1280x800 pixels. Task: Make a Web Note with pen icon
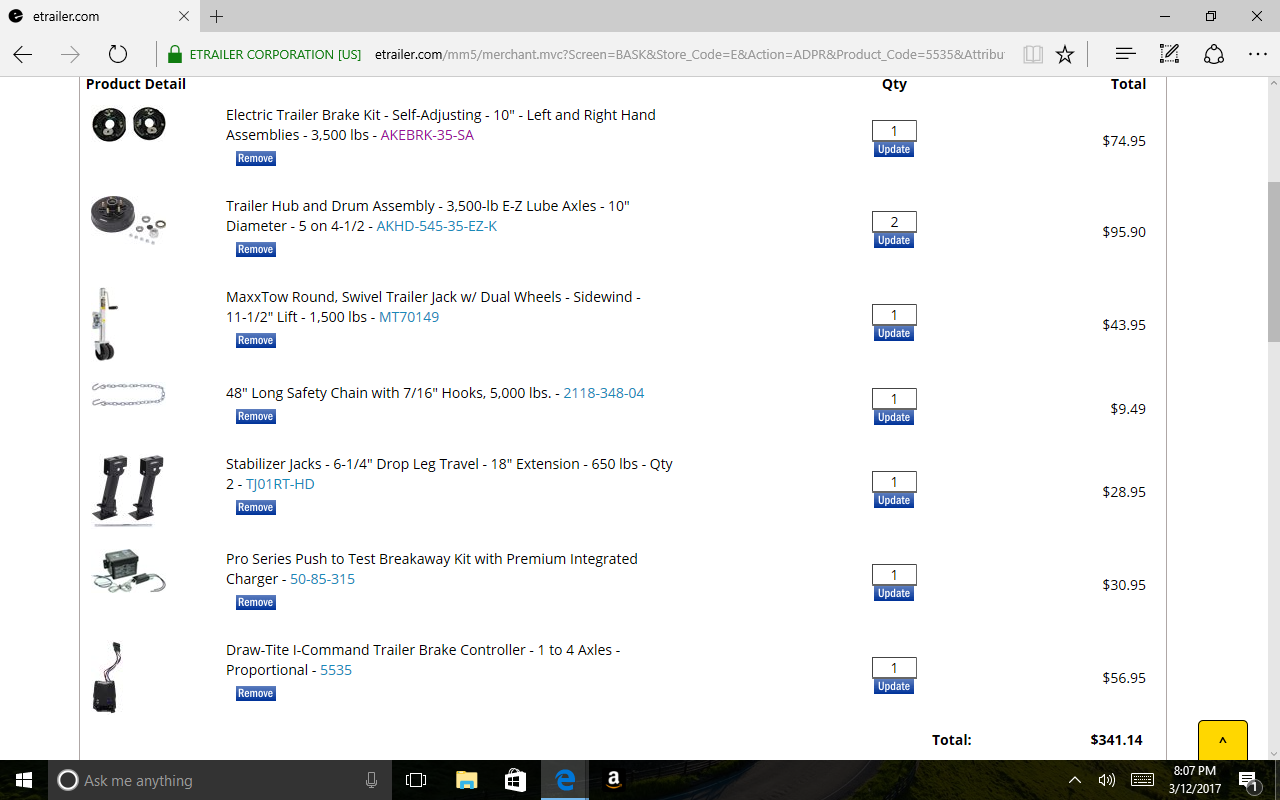[1169, 54]
